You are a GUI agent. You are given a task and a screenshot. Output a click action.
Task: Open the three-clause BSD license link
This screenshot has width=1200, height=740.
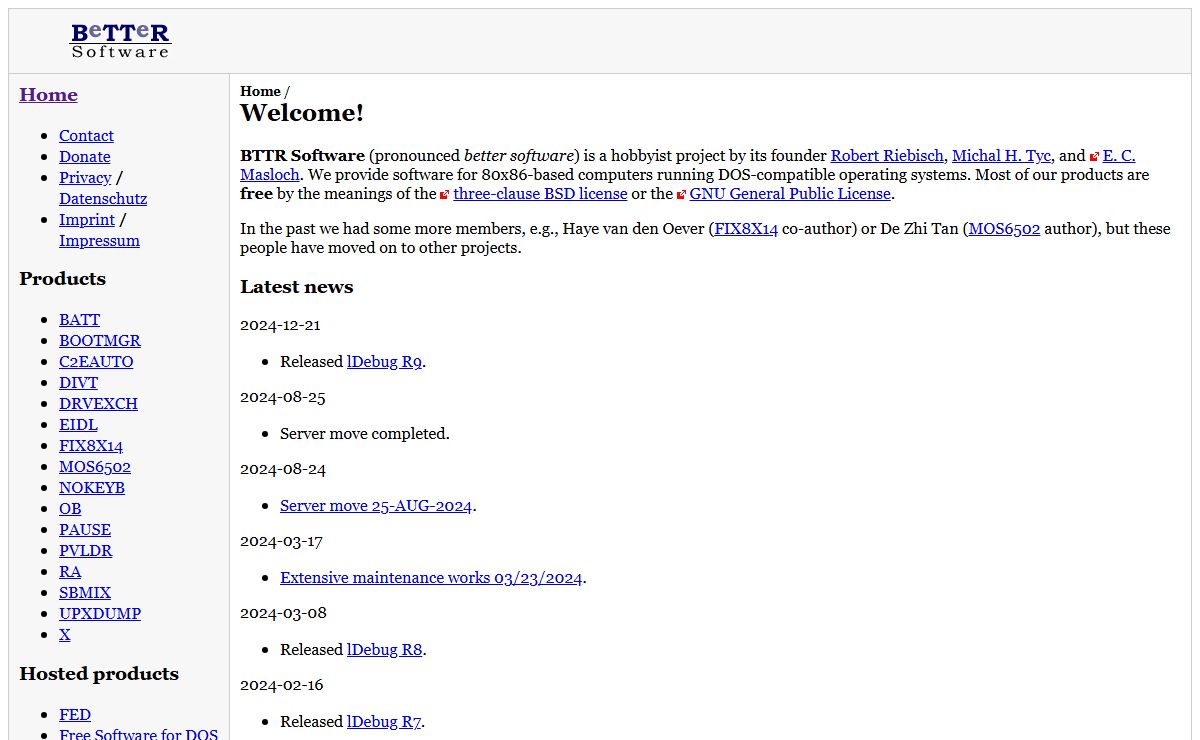[540, 194]
